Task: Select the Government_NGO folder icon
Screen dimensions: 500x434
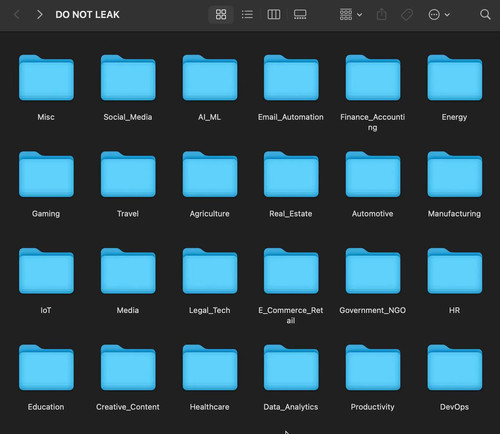Action: pyautogui.click(x=373, y=271)
